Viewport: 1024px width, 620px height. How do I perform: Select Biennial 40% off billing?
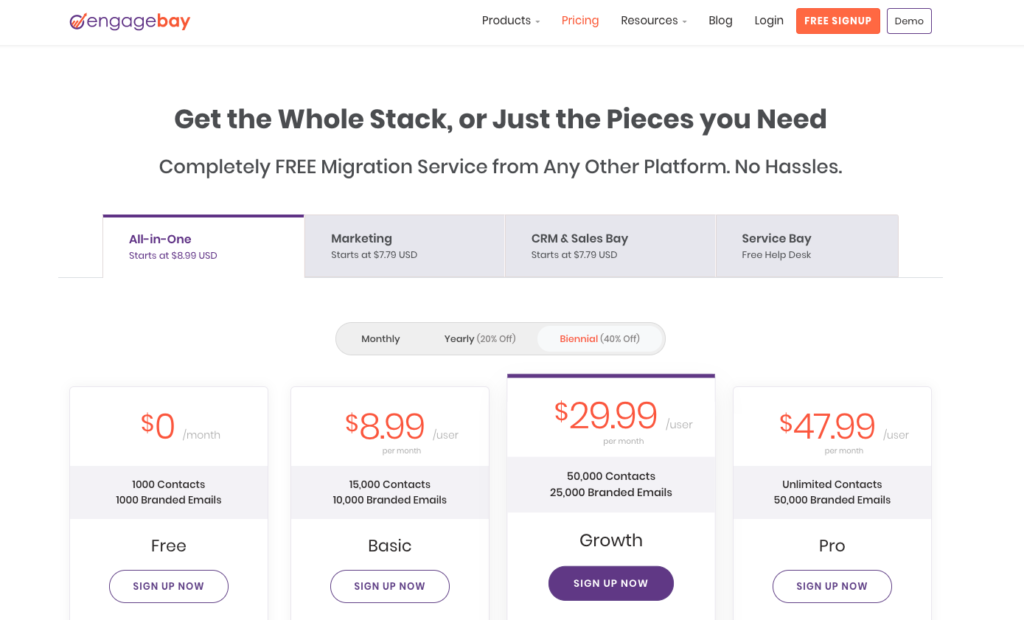(600, 338)
